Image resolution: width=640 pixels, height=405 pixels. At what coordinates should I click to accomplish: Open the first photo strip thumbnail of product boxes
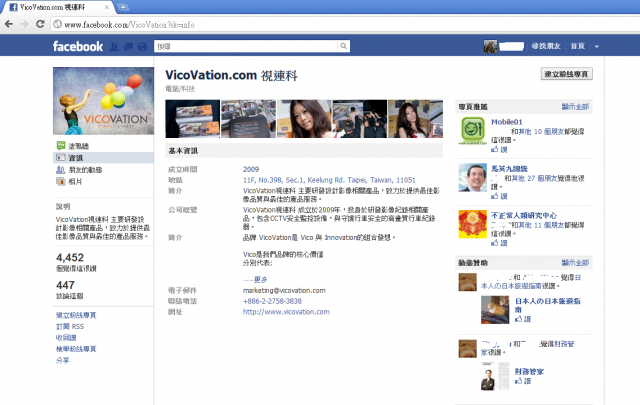[x=193, y=119]
